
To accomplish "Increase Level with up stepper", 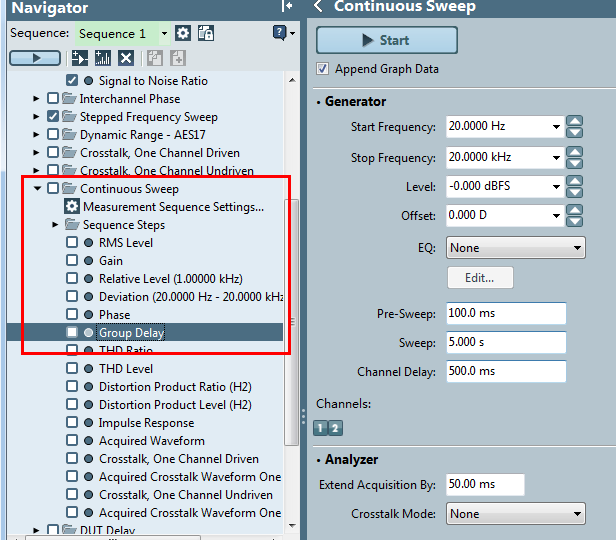I will click(x=574, y=181).
